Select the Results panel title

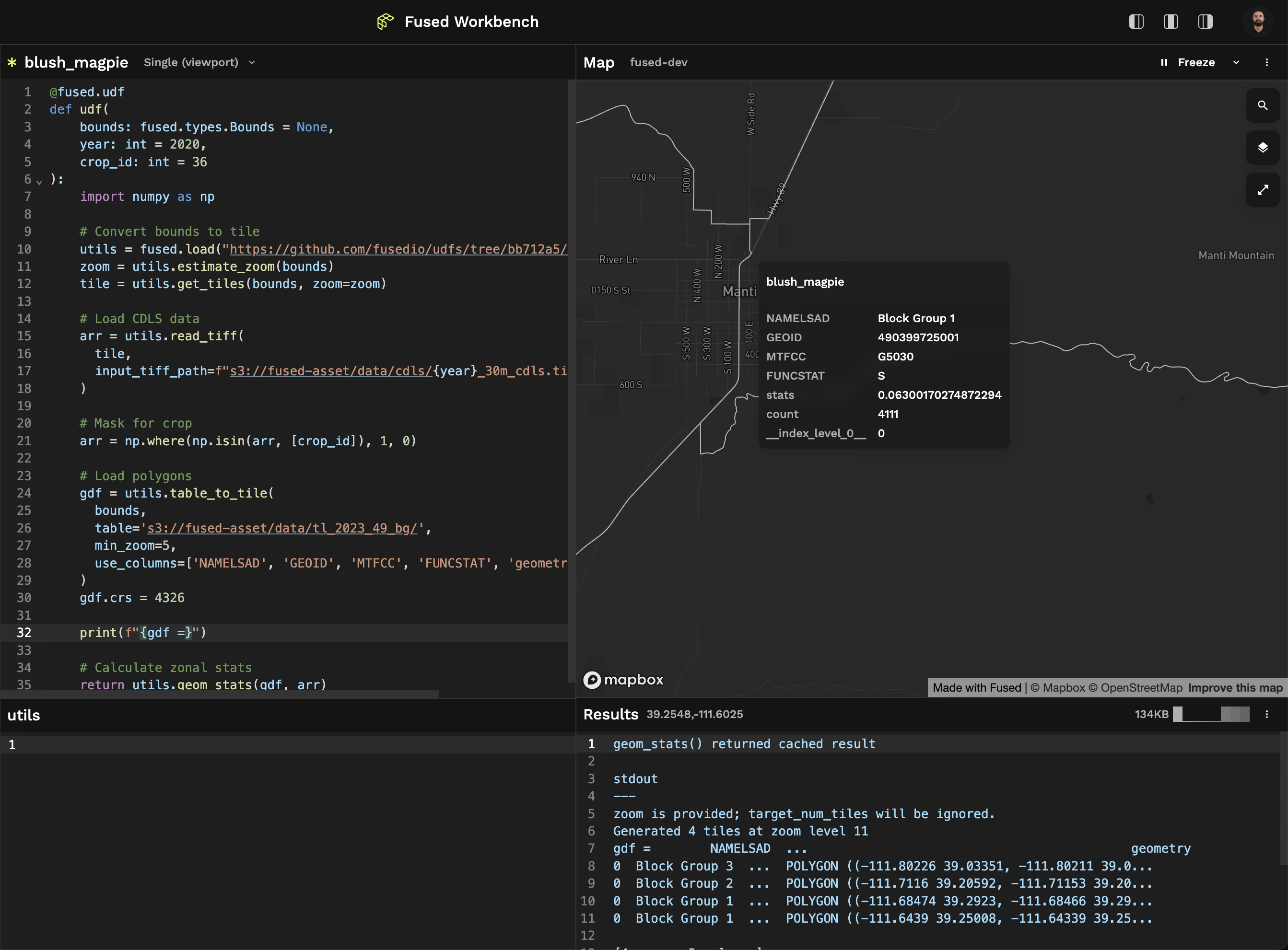pos(610,714)
